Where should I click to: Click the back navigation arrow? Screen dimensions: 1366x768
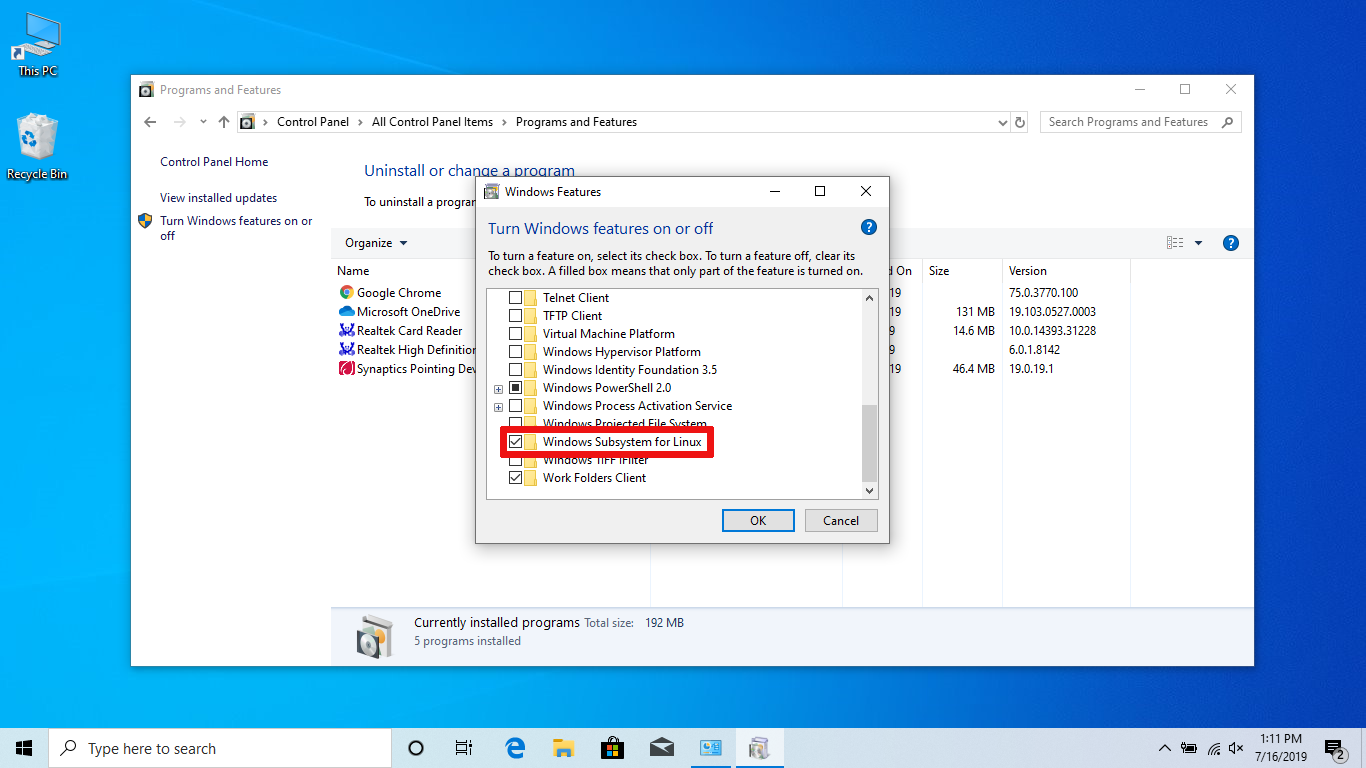click(150, 122)
